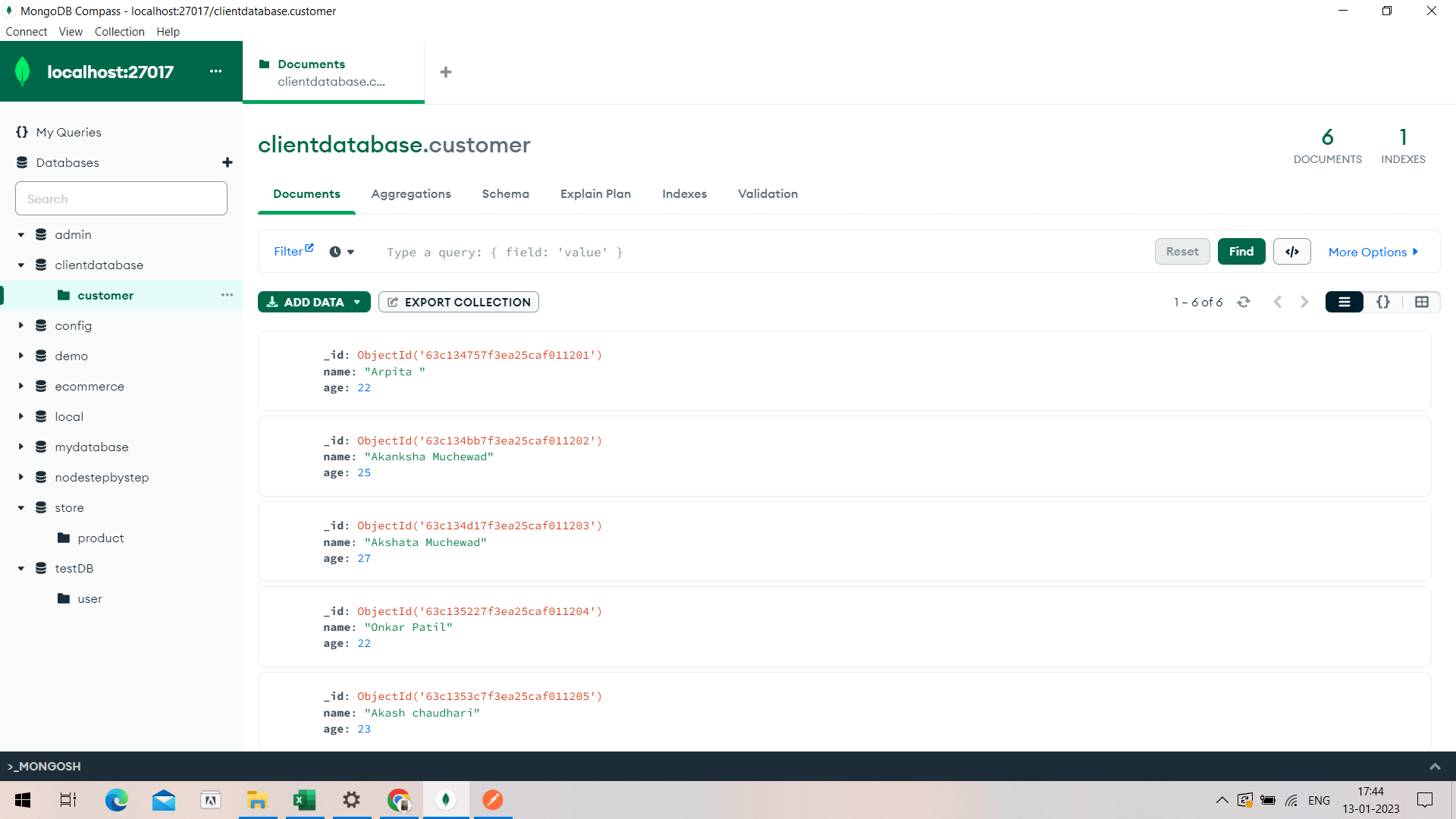Viewport: 1456px width, 819px height.
Task: Switch to the table view of documents
Action: pos(1422,301)
